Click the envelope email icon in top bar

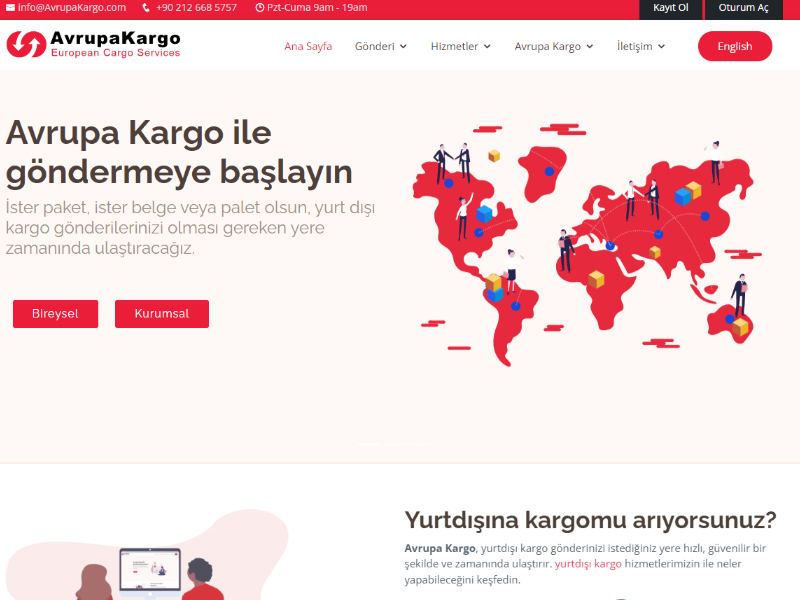(10, 8)
